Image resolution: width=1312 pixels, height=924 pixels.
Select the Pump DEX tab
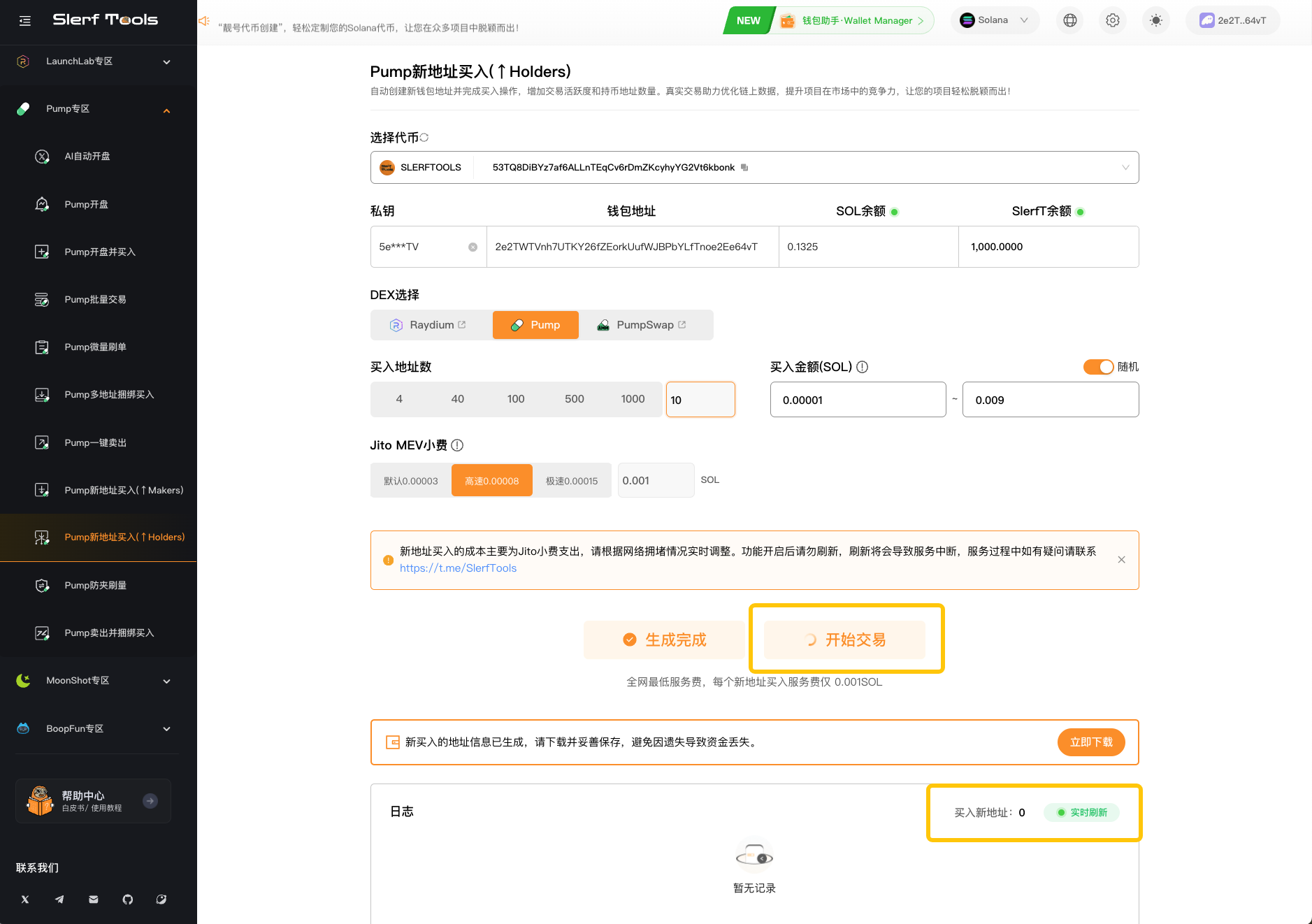point(535,325)
